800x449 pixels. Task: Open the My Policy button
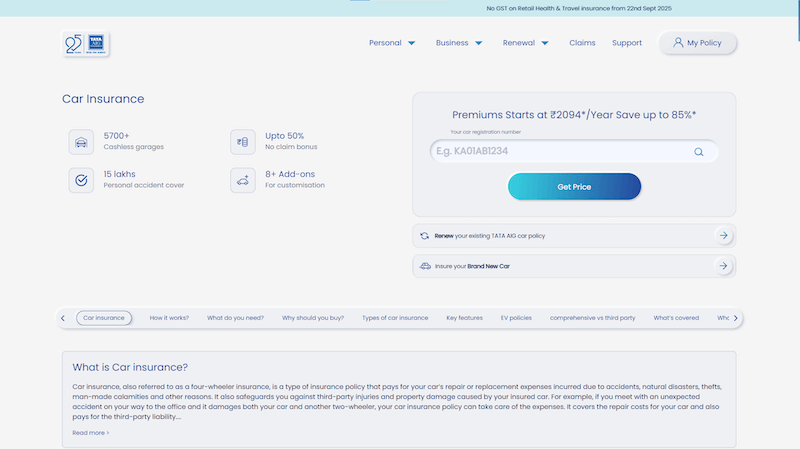coord(698,43)
